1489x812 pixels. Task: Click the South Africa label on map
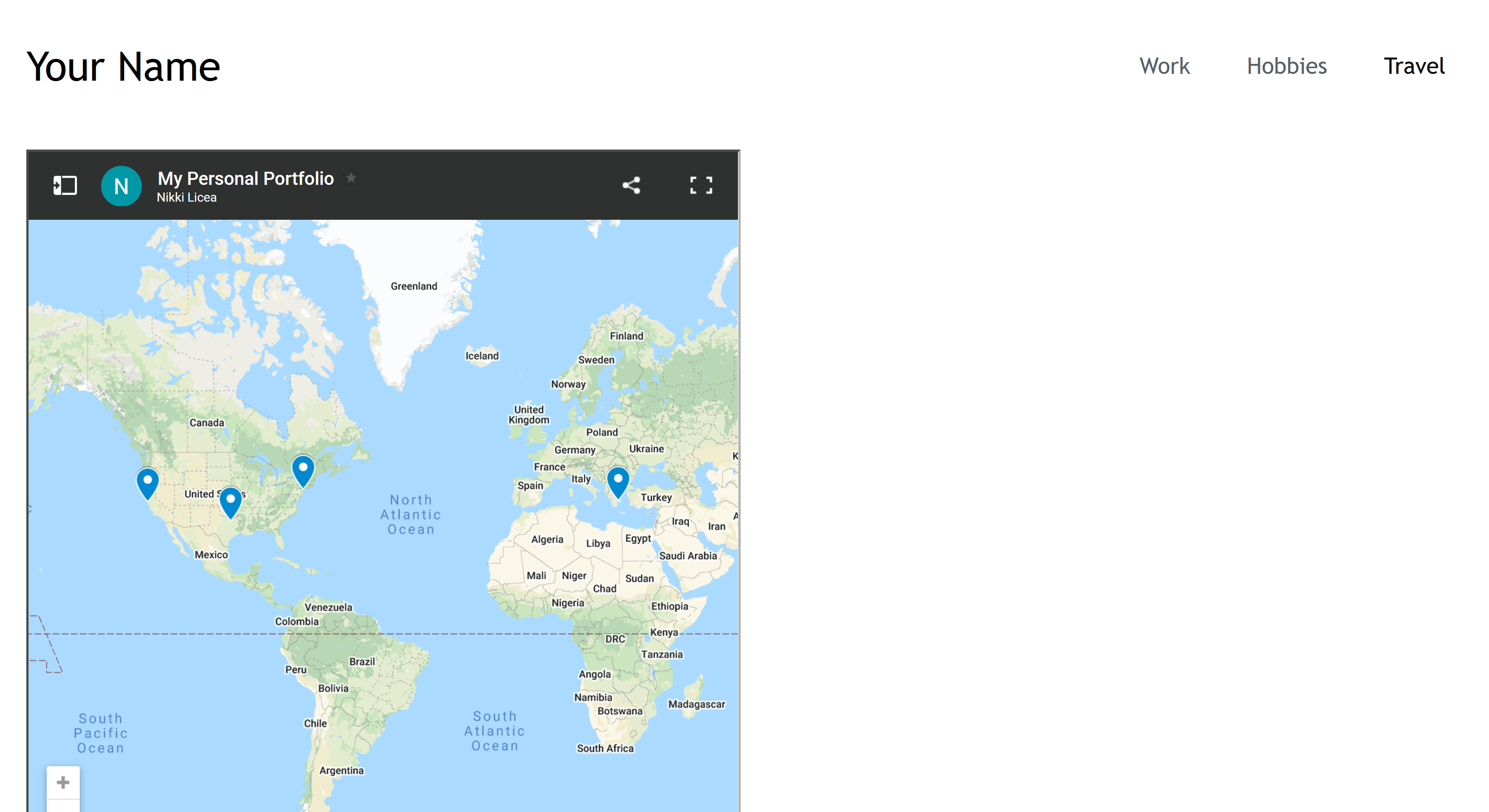point(605,749)
